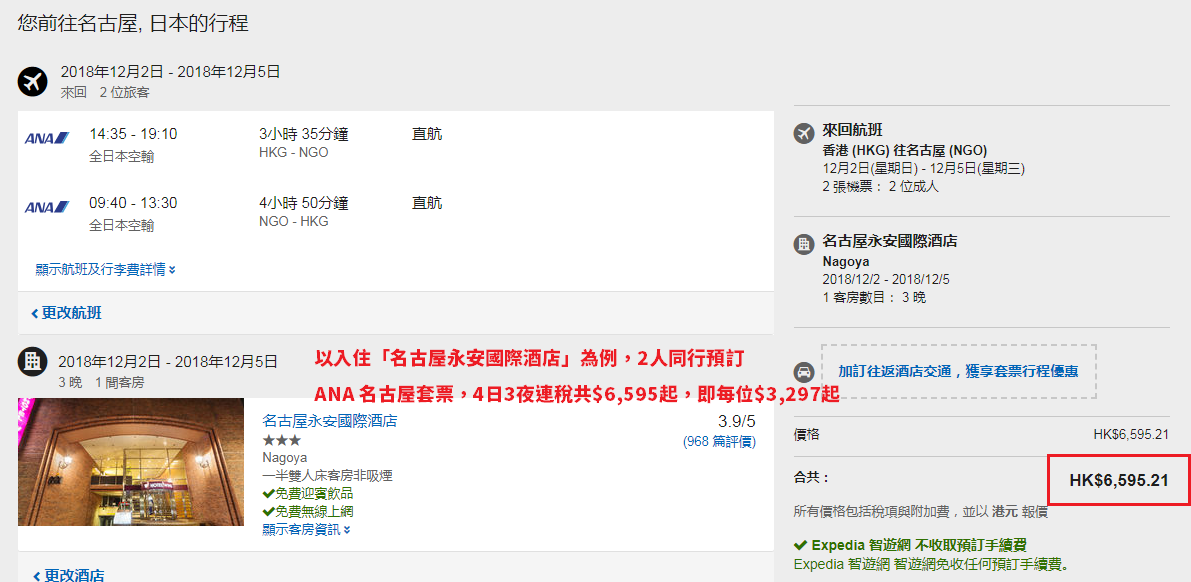Click the hotel building icon beside 3 晚 1 間客房
The image size is (1191, 582).
(32, 361)
